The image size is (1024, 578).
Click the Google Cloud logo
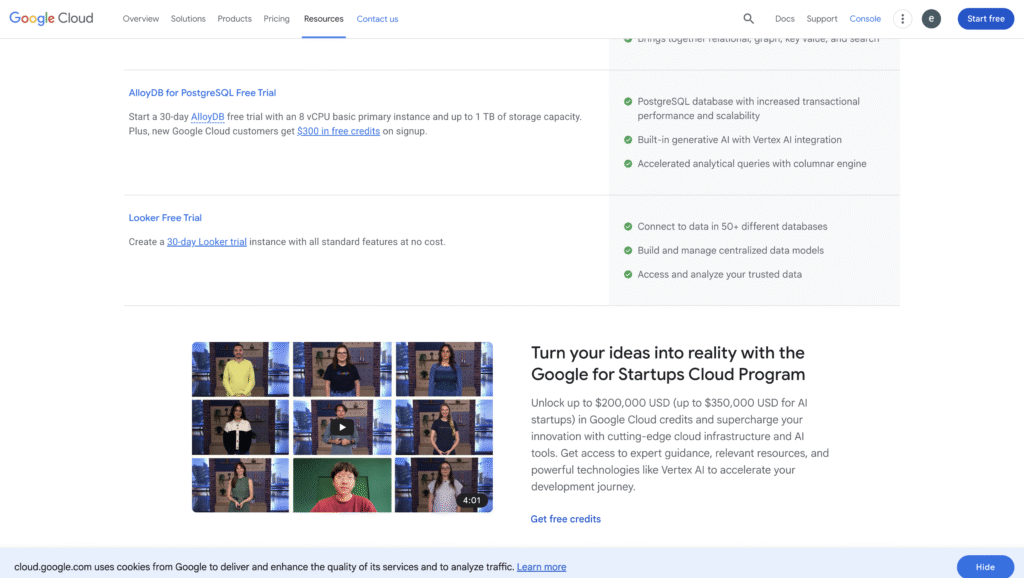(51, 18)
